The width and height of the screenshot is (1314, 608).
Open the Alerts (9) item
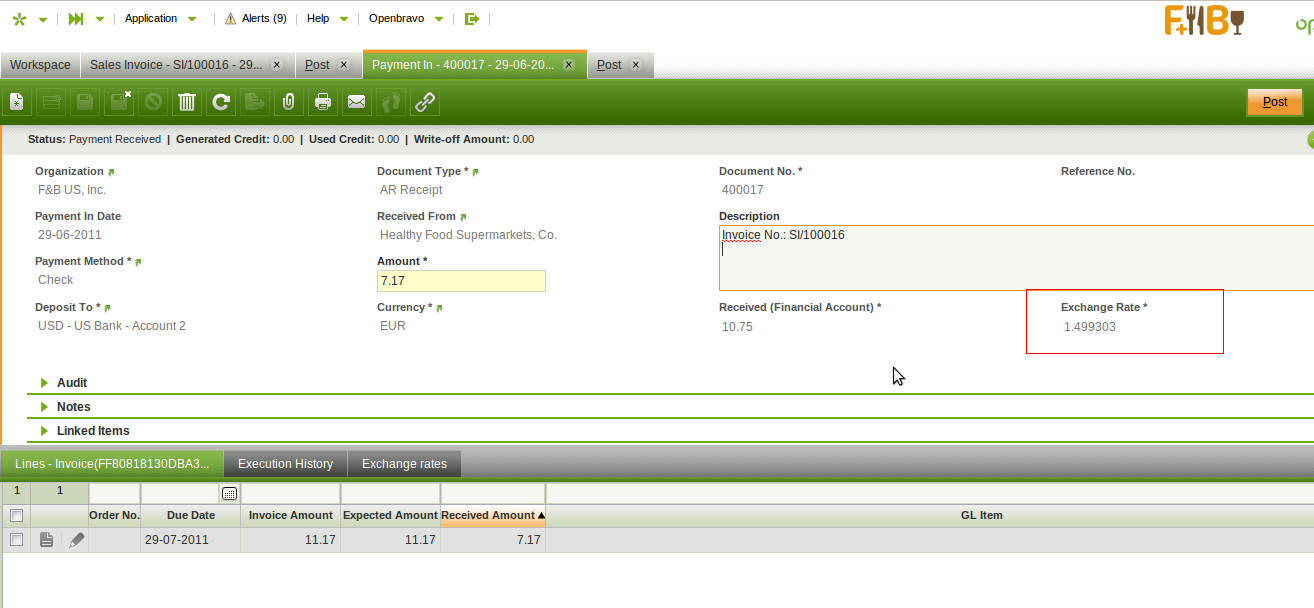264,19
